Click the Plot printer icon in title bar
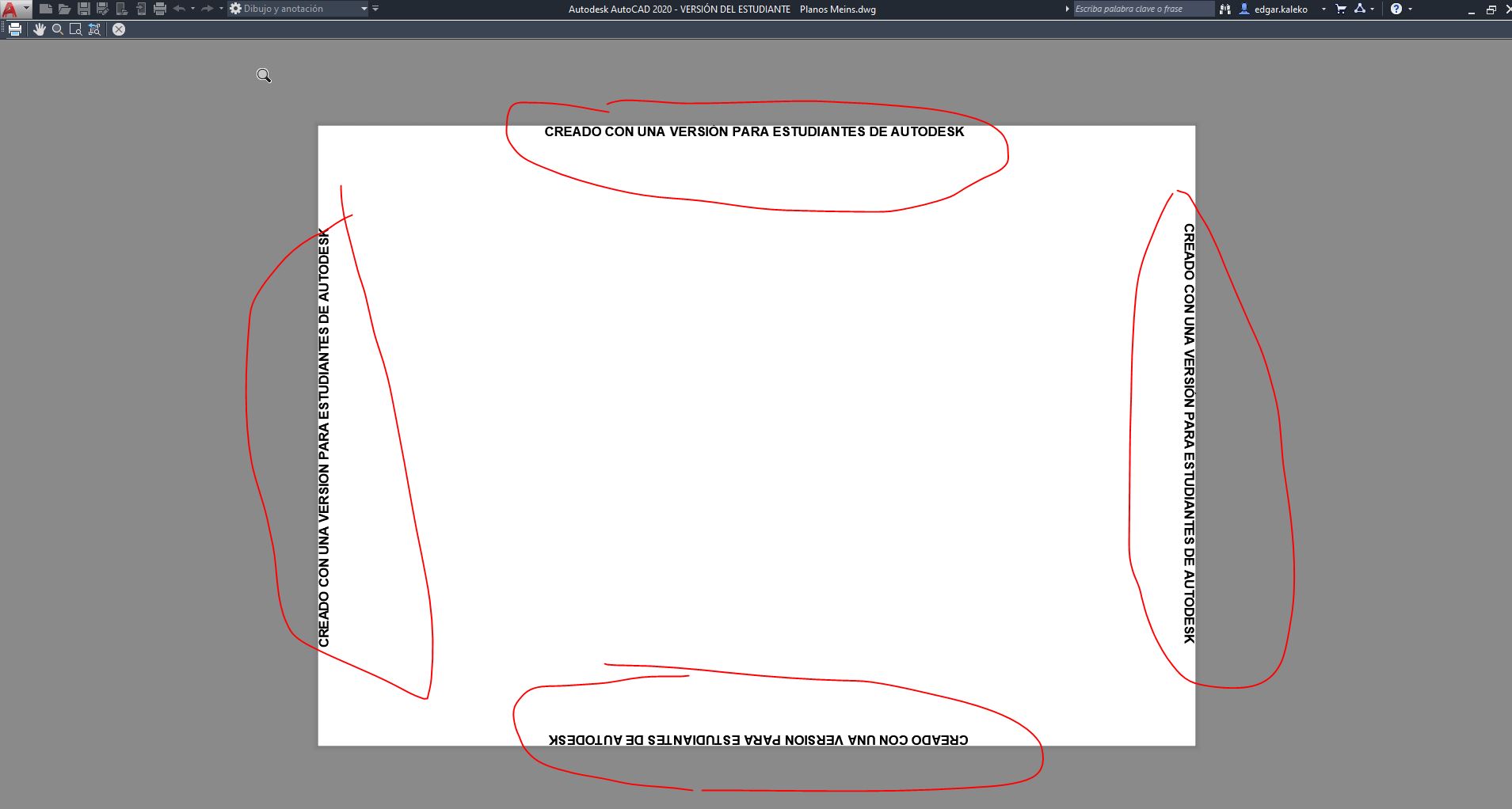Screen dimensions: 1512x809 [159, 9]
